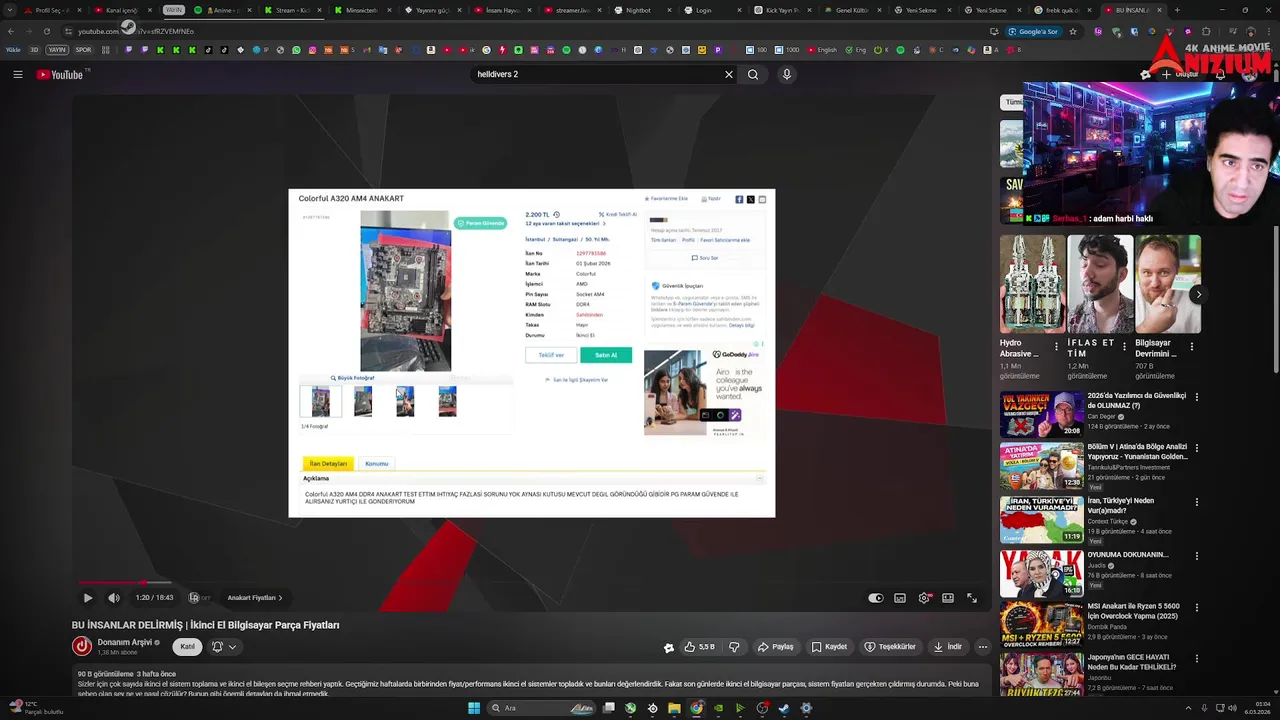
Task: Open the Windows Start menu
Action: (474, 708)
